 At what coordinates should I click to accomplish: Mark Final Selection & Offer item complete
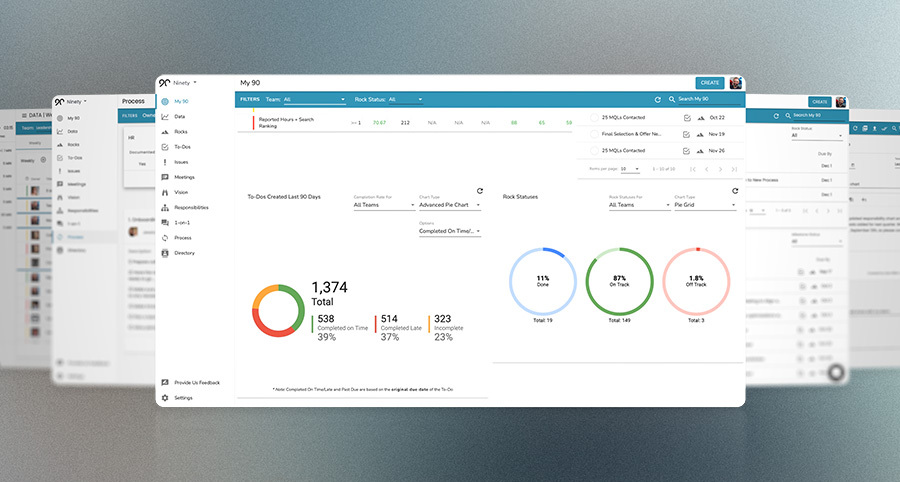pos(594,134)
